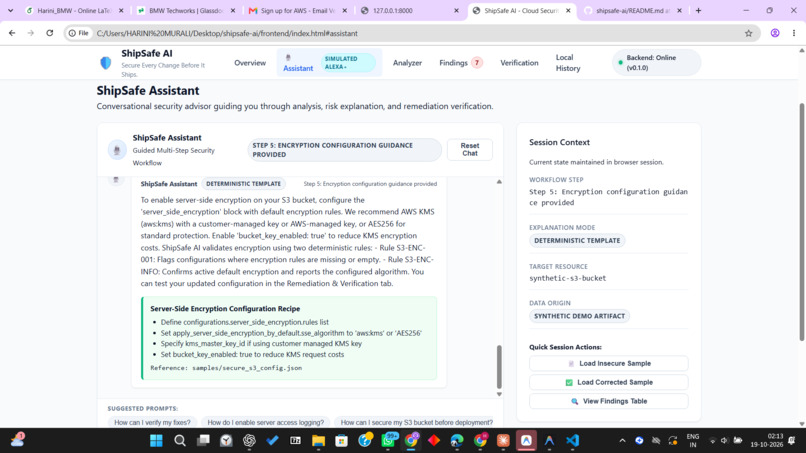Screen dimensions: 806x453
Task: Bookmark this page with the star icon
Action: pos(748,33)
